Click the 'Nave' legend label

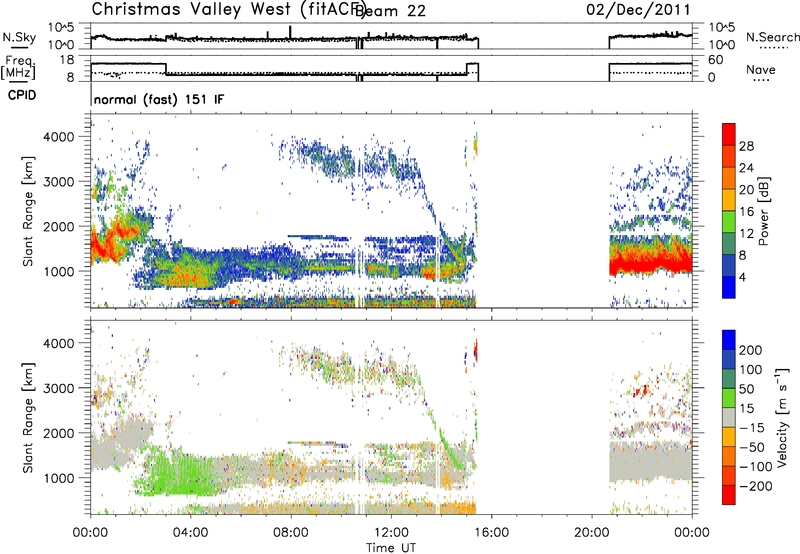point(761,69)
